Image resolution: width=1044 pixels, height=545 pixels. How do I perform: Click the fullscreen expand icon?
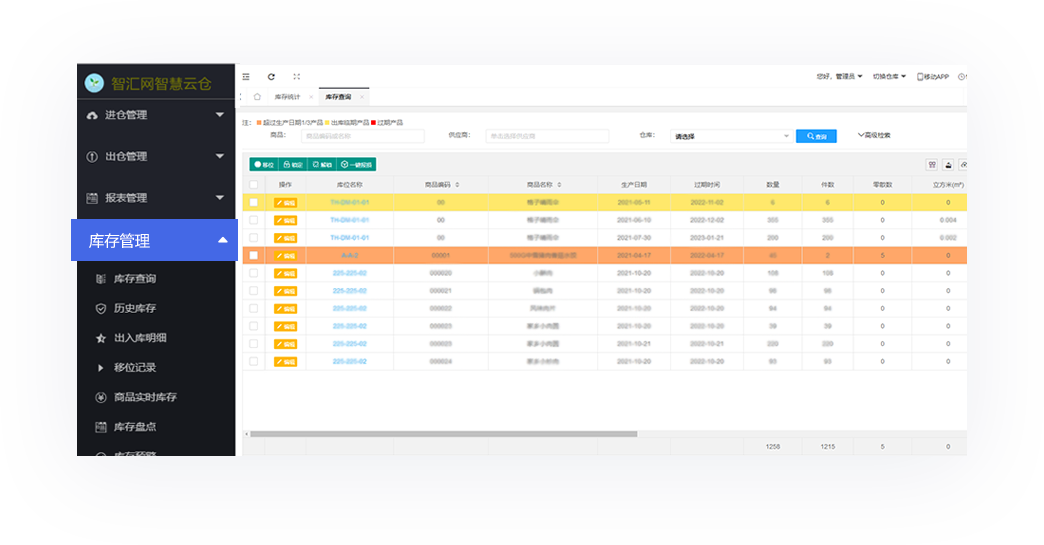coord(297,76)
